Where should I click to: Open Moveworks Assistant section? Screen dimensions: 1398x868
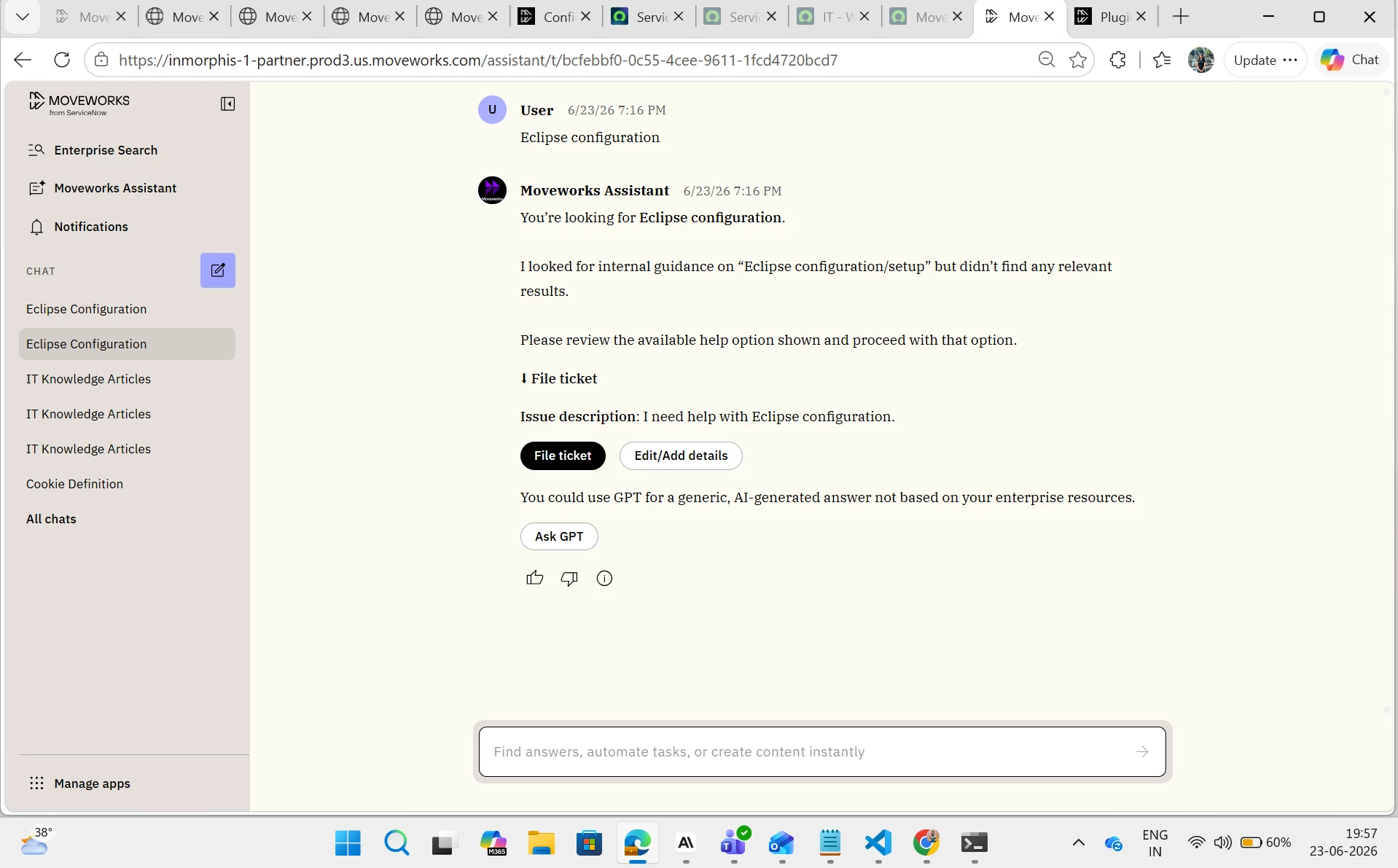point(102,188)
